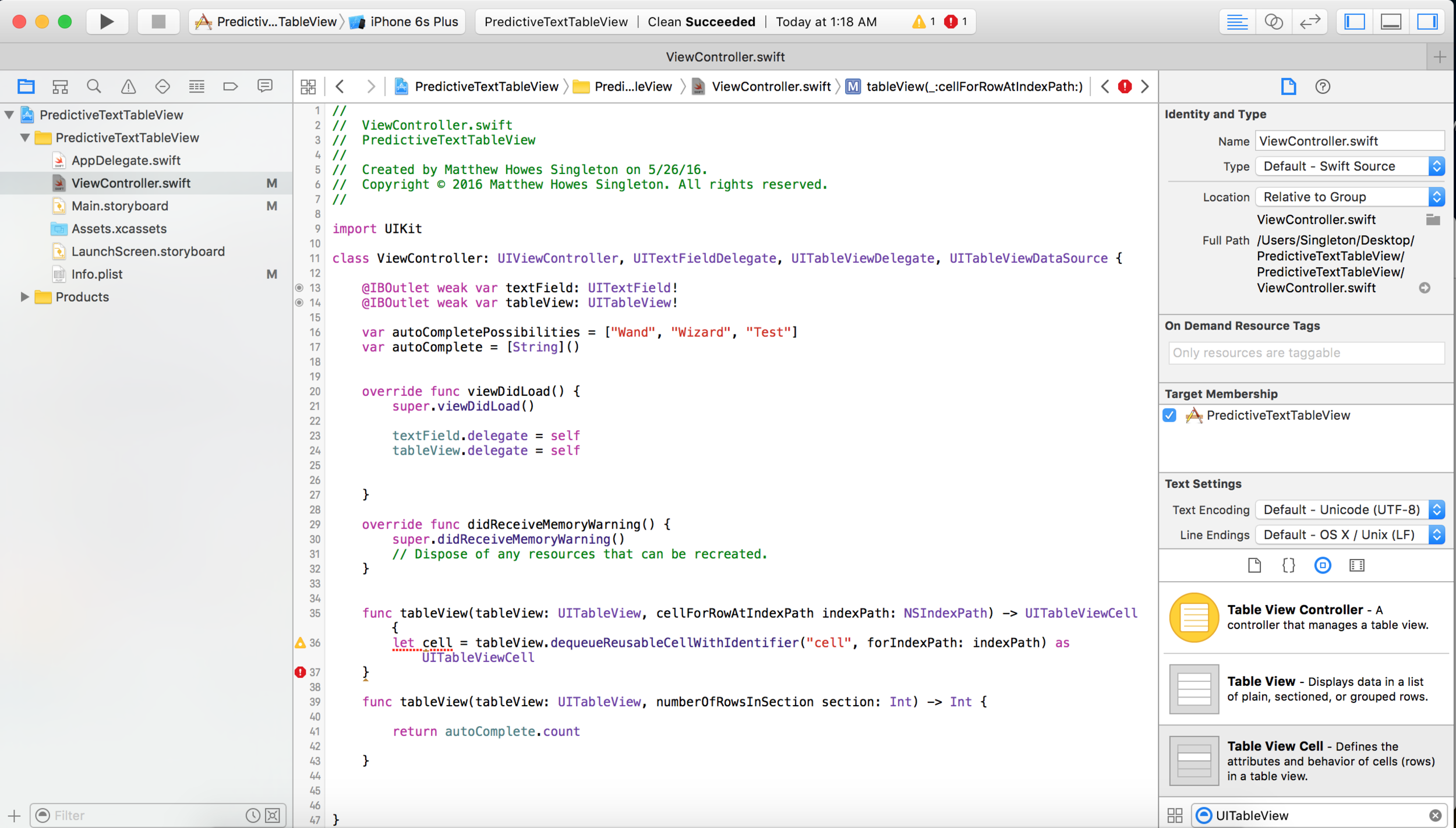Screen dimensions: 1456x828
Task: Click the error icon on line 37
Action: pyautogui.click(x=300, y=672)
